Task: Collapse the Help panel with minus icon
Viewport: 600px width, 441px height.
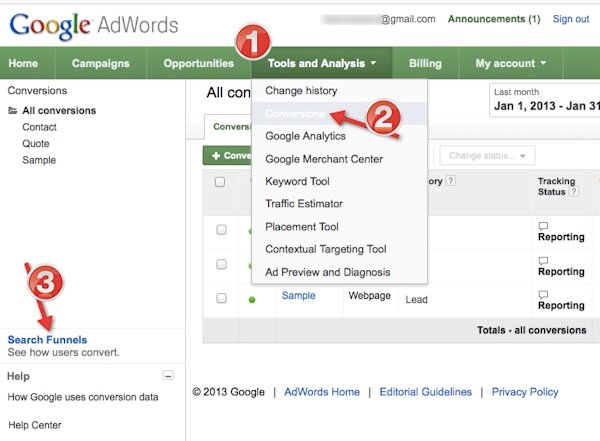Action: (168, 376)
